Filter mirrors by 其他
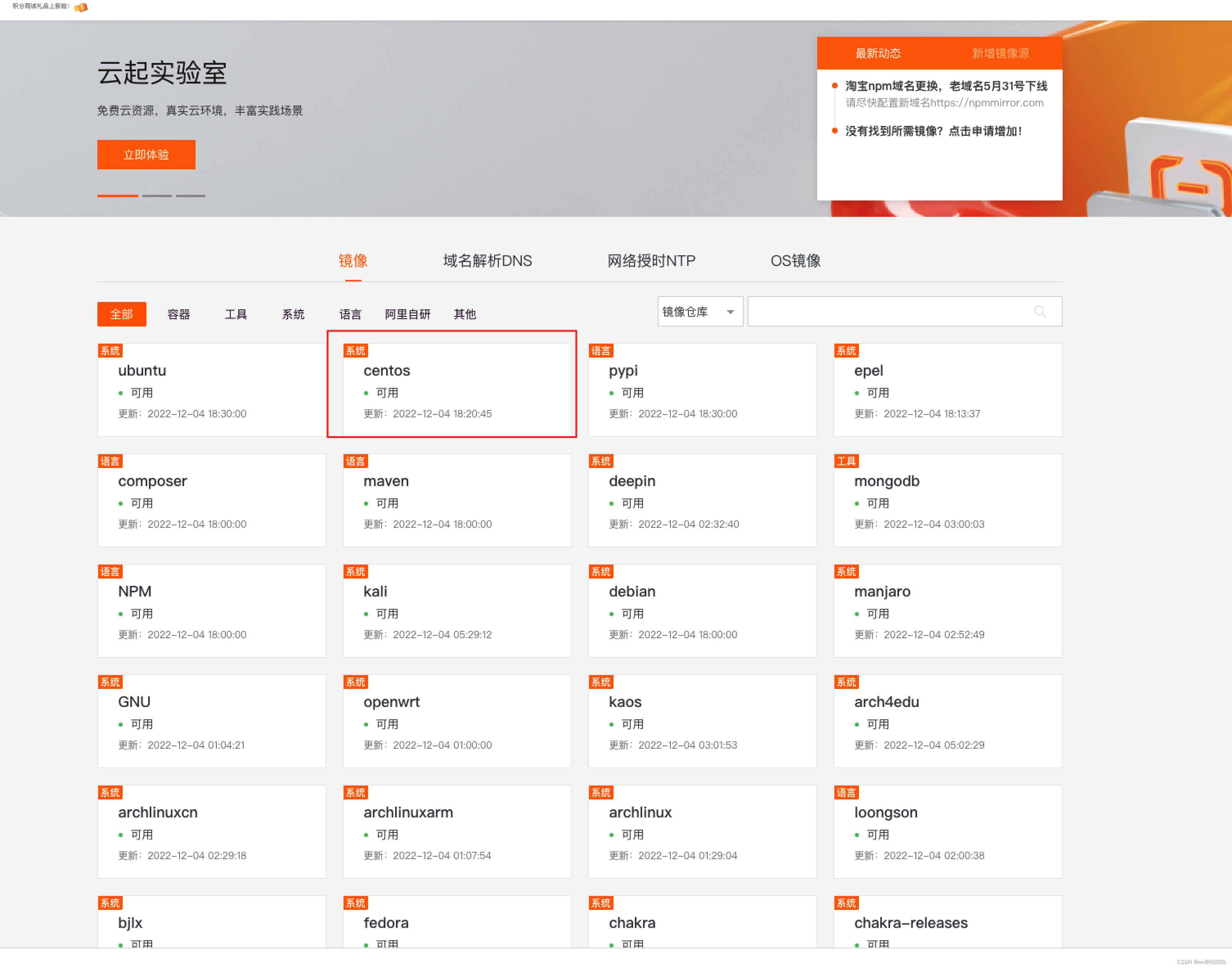 click(465, 314)
